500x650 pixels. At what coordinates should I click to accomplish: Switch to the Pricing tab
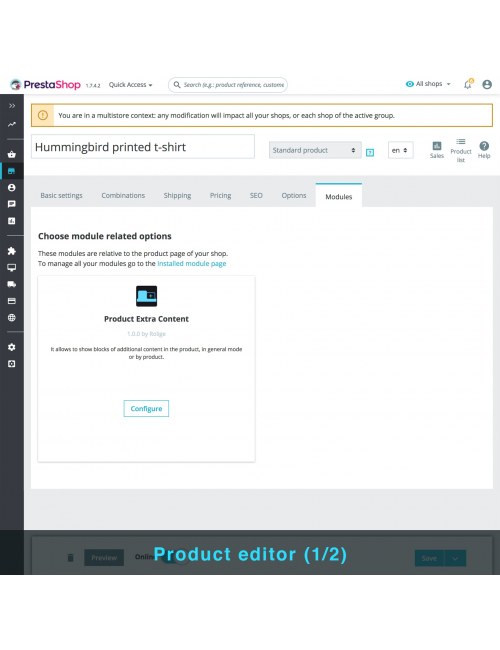tap(220, 195)
